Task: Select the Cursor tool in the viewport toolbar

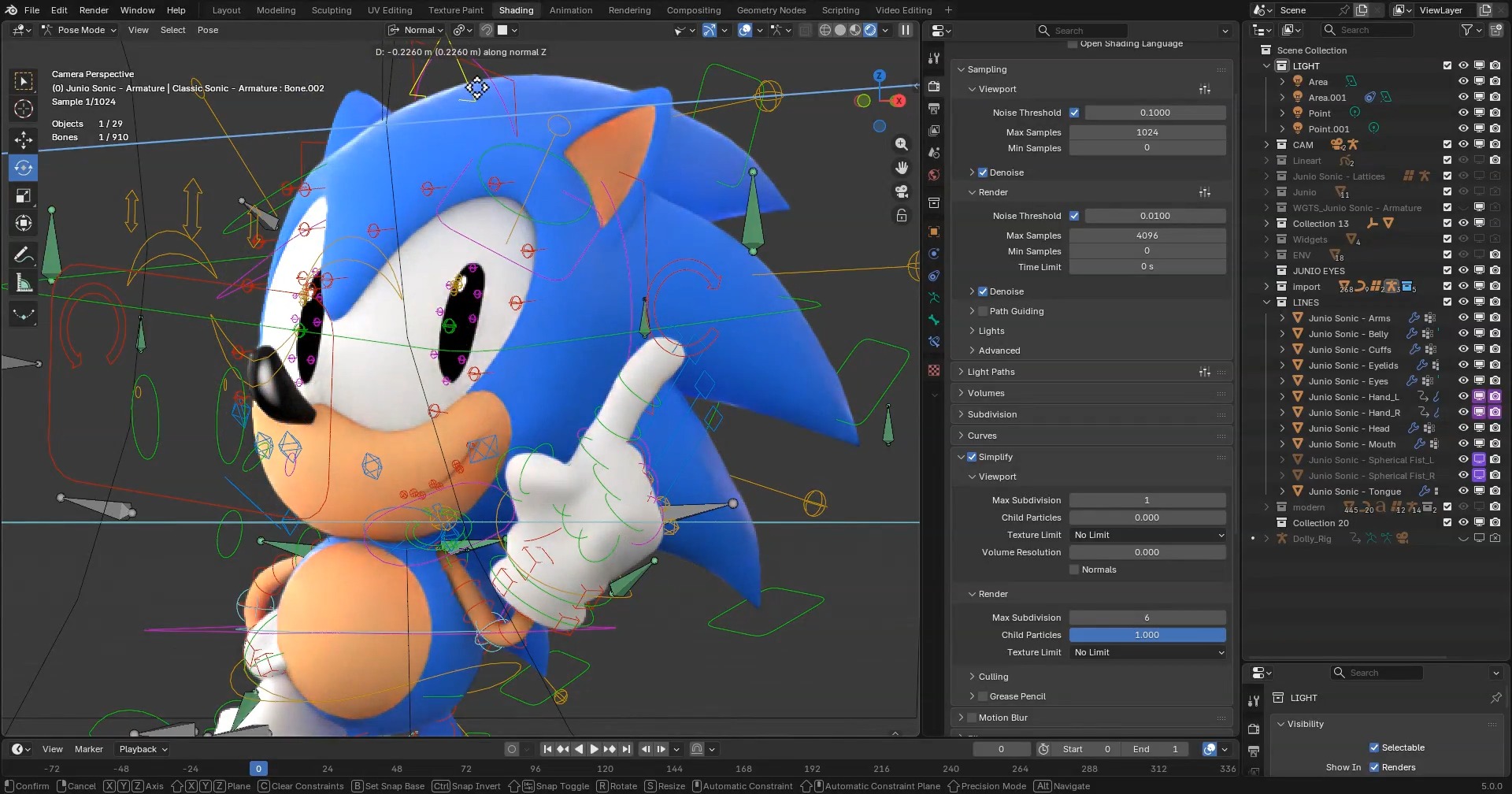Action: click(24, 109)
